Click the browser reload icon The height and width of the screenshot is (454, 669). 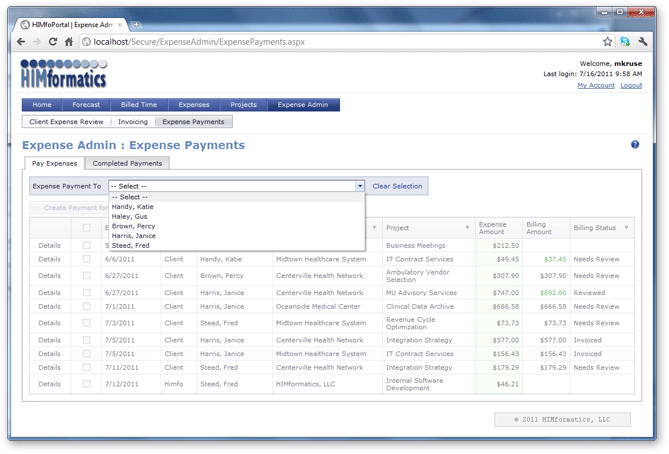54,42
